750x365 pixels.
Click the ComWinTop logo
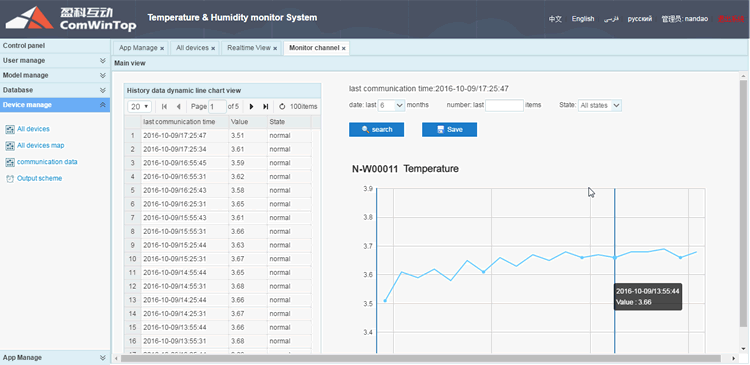(70, 18)
